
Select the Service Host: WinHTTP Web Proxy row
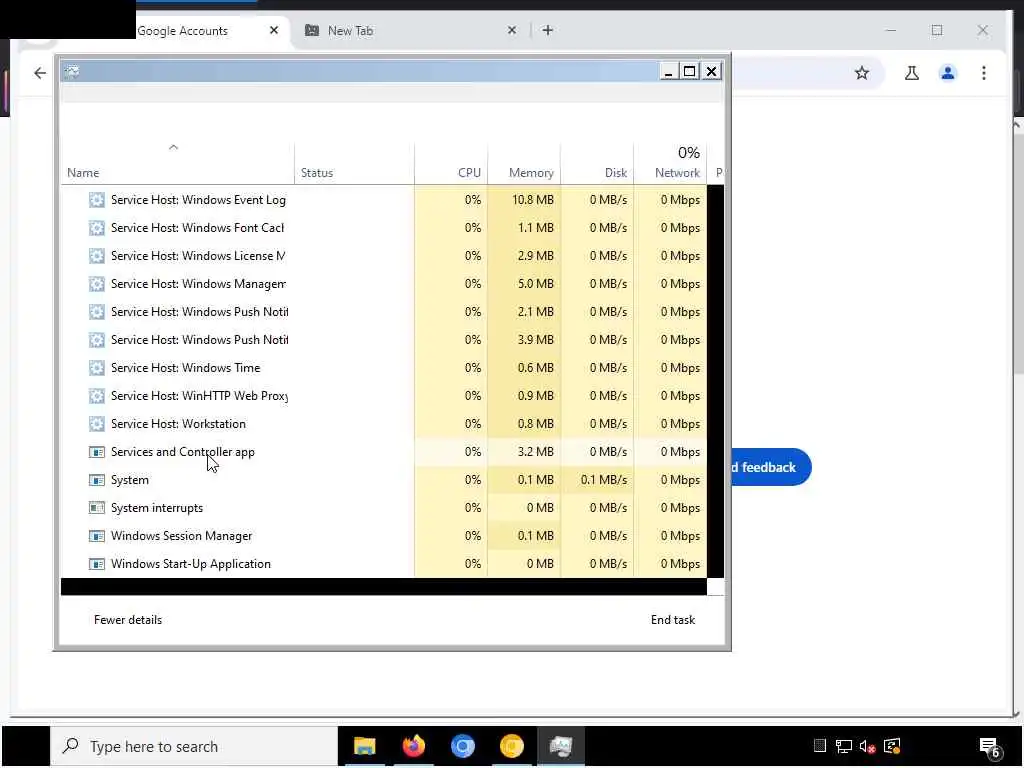(384, 396)
